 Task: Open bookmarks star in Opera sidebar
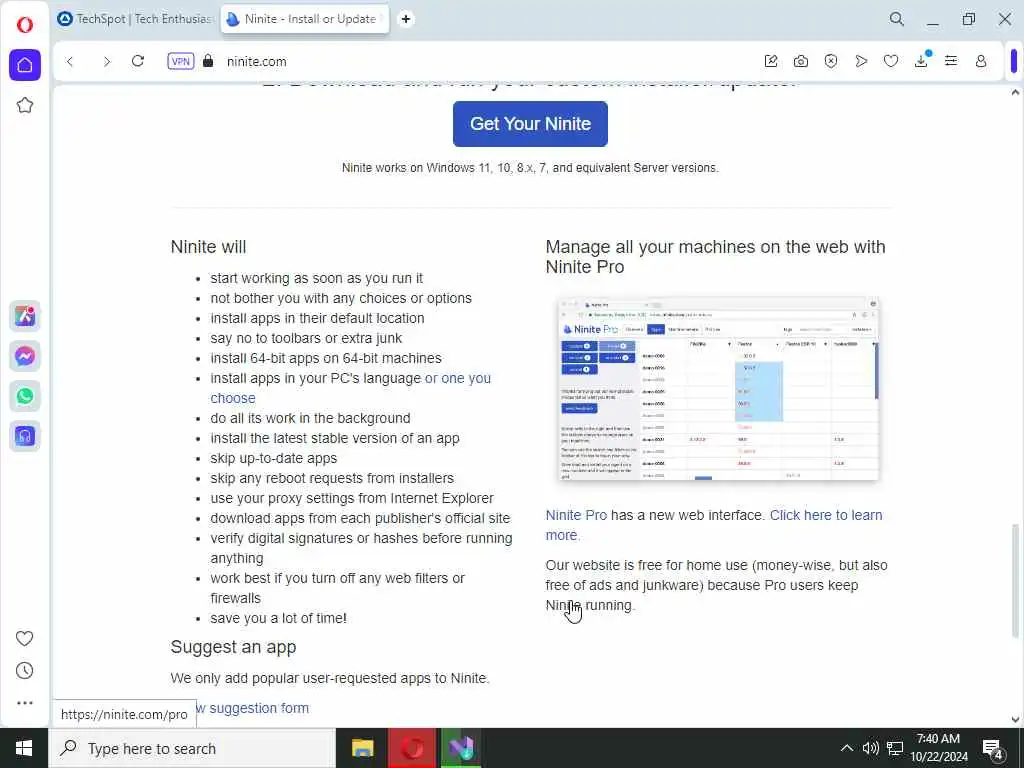(25, 105)
